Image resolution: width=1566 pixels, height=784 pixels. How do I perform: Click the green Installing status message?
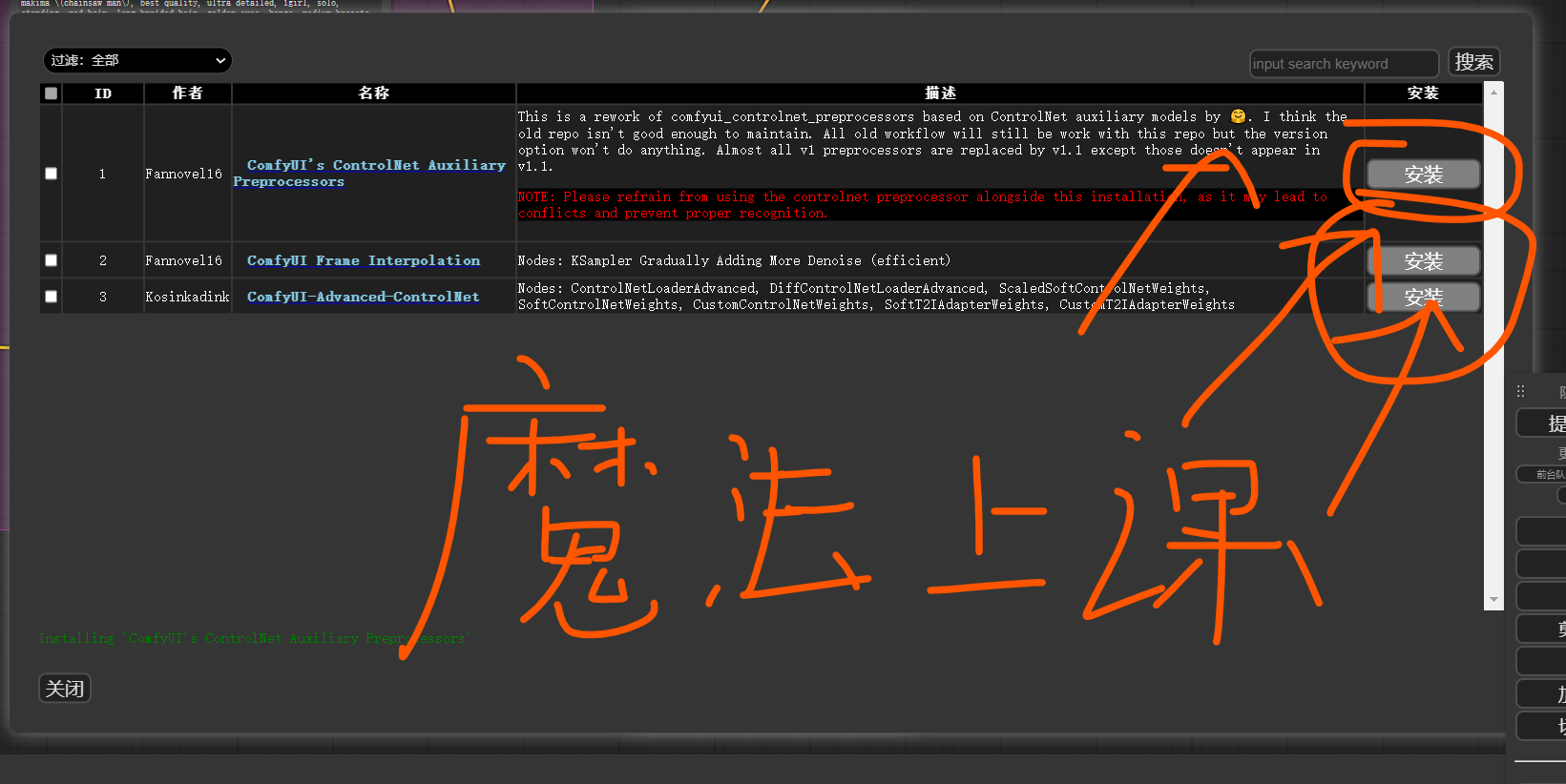(x=254, y=638)
